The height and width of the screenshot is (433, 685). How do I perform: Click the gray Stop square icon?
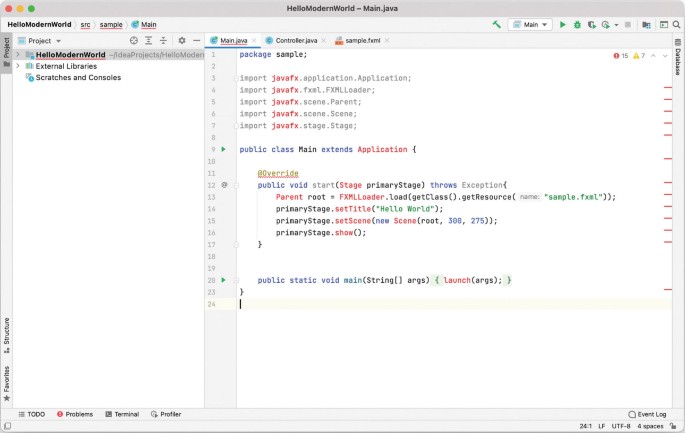[628, 24]
